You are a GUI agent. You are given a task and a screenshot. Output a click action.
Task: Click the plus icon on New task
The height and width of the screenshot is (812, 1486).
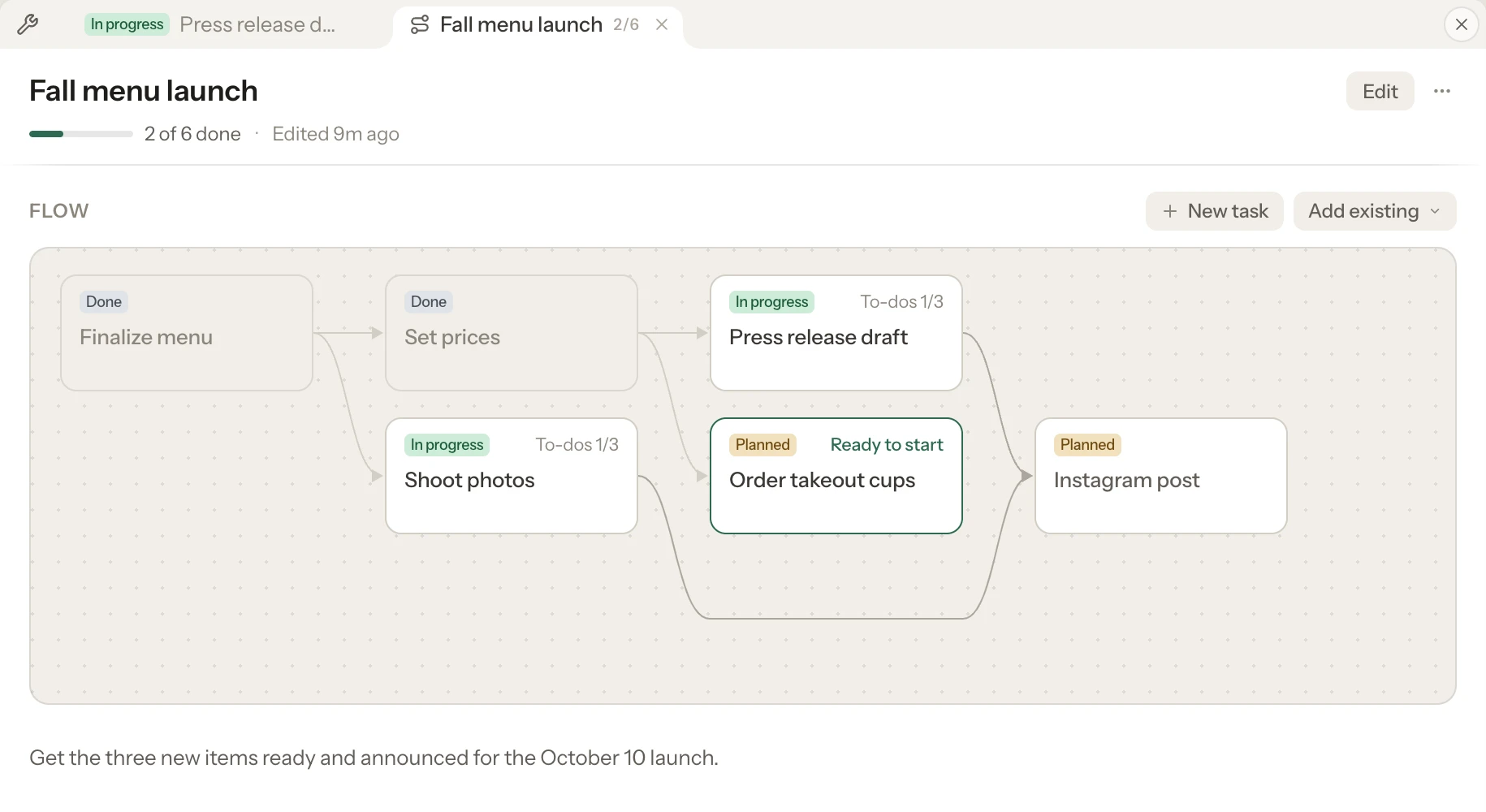click(x=1170, y=211)
